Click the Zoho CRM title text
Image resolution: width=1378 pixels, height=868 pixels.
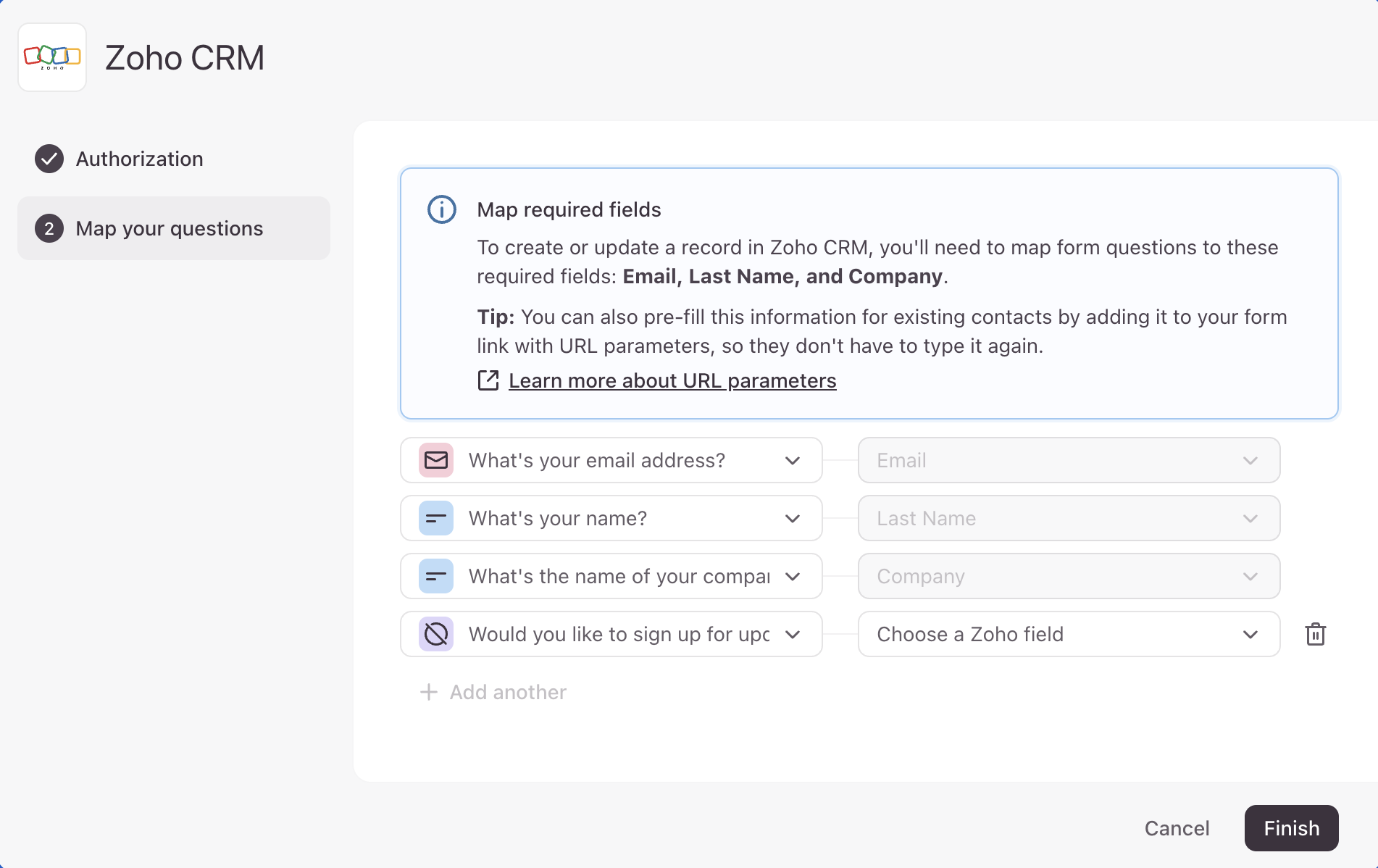(x=185, y=57)
